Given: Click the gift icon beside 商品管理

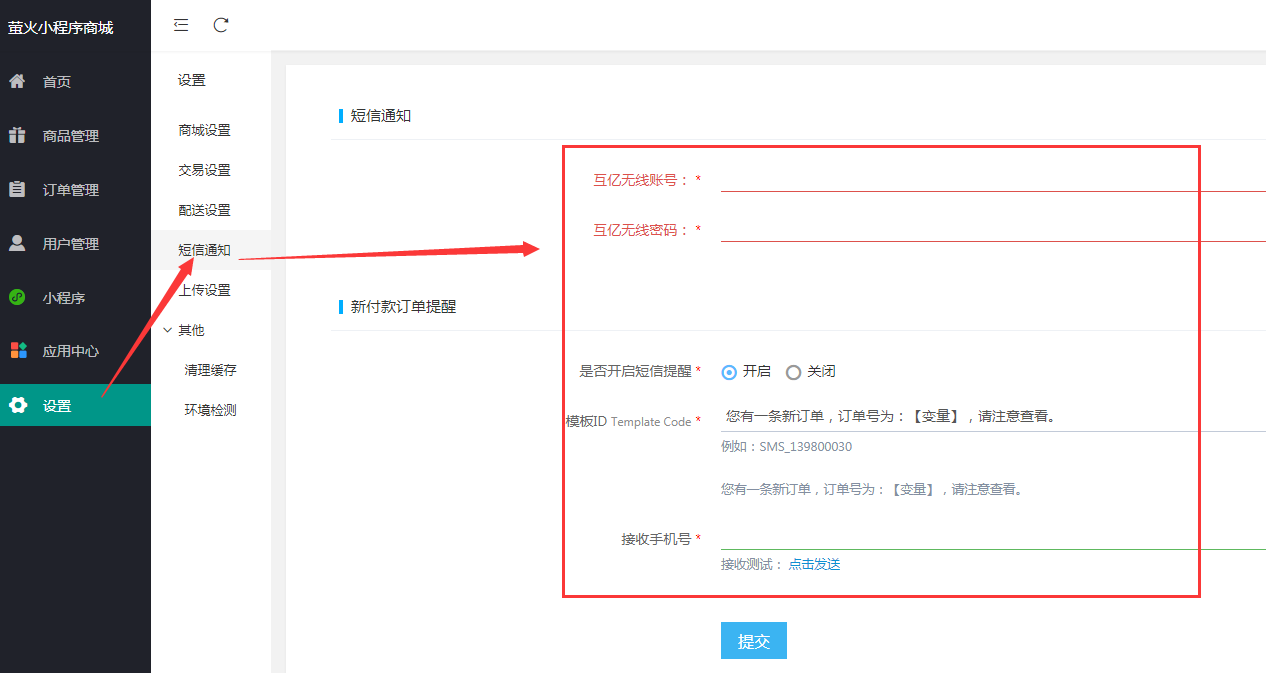Looking at the screenshot, I should pos(17,135).
